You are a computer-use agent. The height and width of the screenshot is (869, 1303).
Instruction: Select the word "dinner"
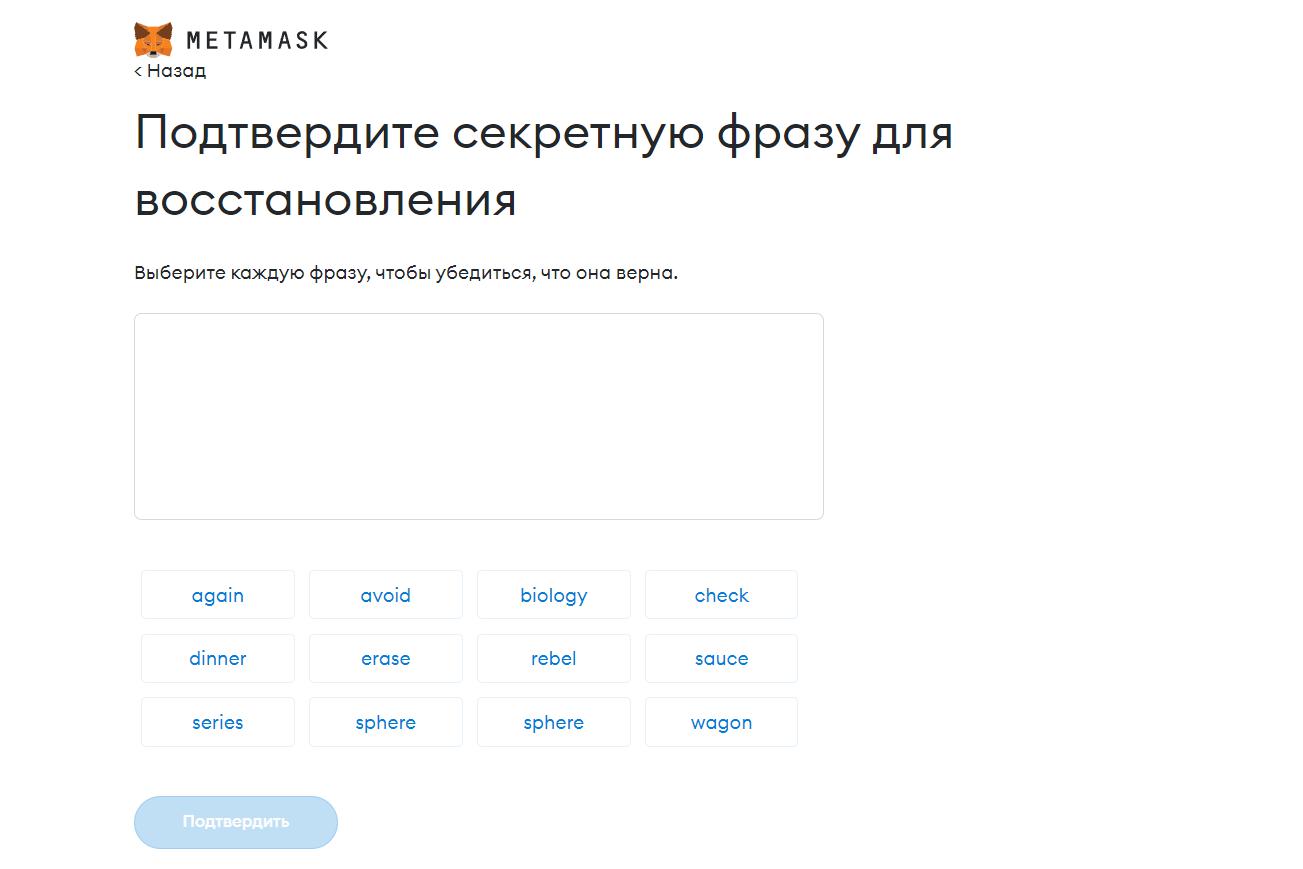tap(217, 658)
